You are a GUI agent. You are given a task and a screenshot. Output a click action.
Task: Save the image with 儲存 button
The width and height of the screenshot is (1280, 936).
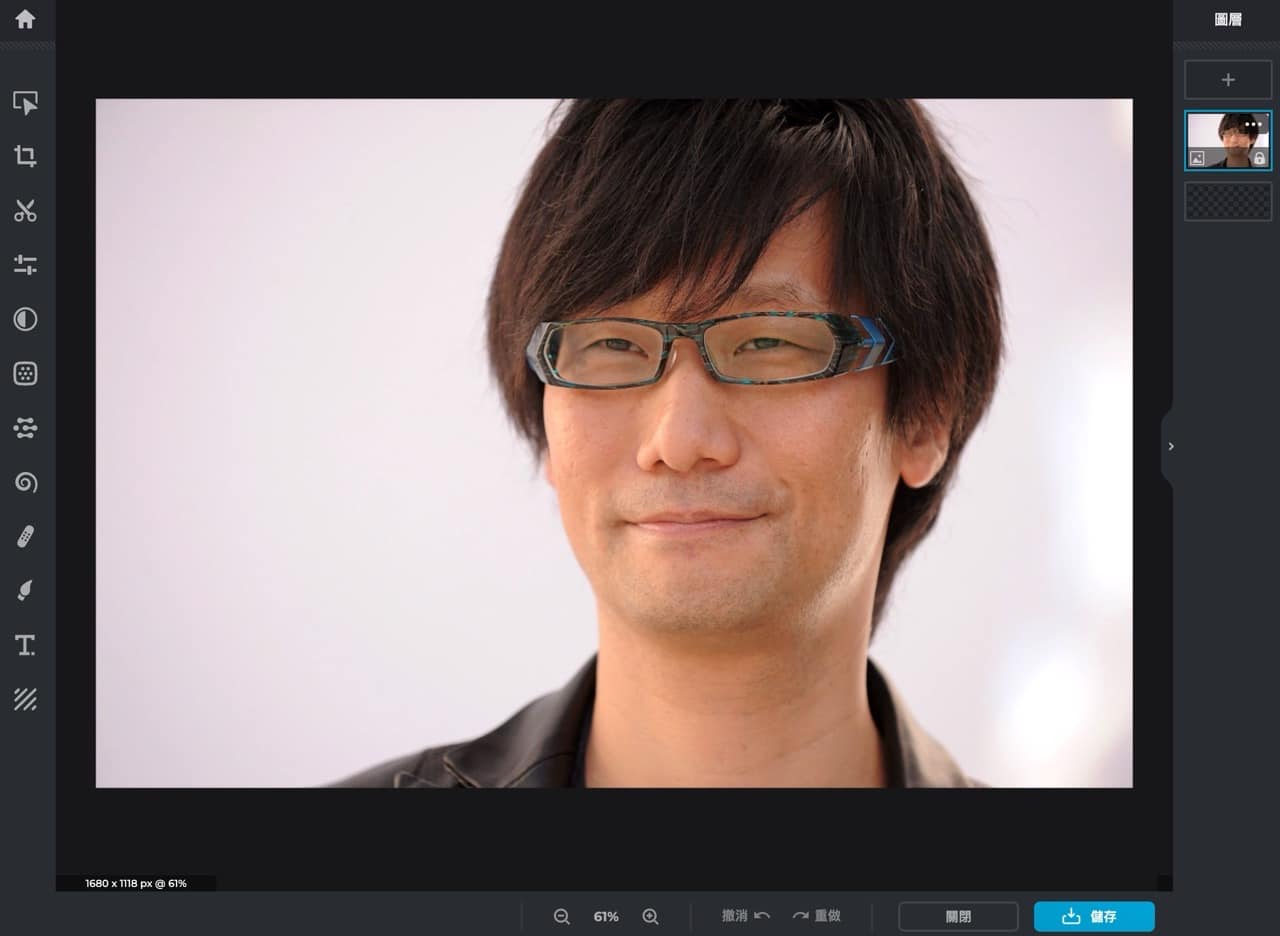[x=1094, y=916]
